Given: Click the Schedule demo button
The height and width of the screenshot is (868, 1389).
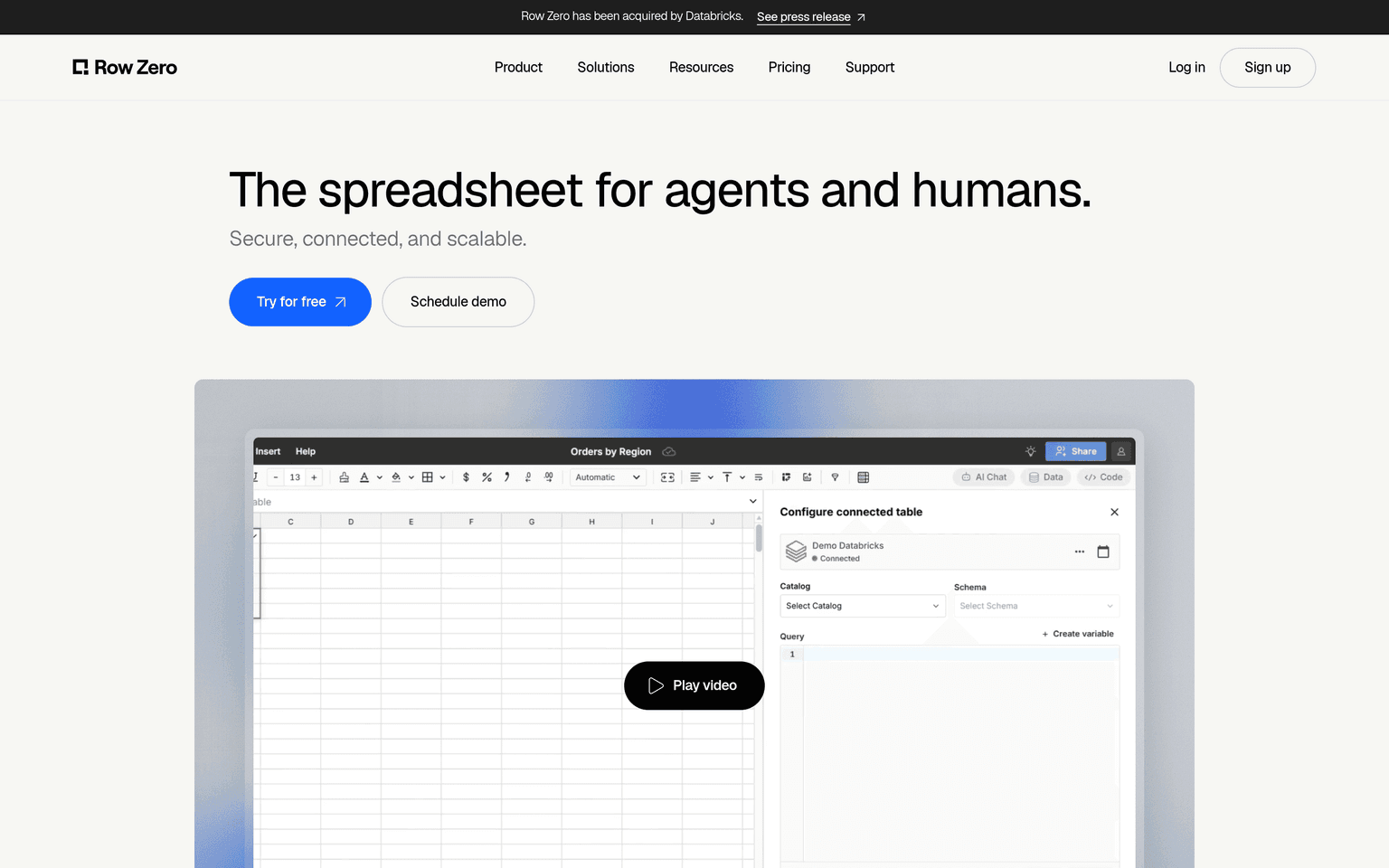Looking at the screenshot, I should click(458, 302).
